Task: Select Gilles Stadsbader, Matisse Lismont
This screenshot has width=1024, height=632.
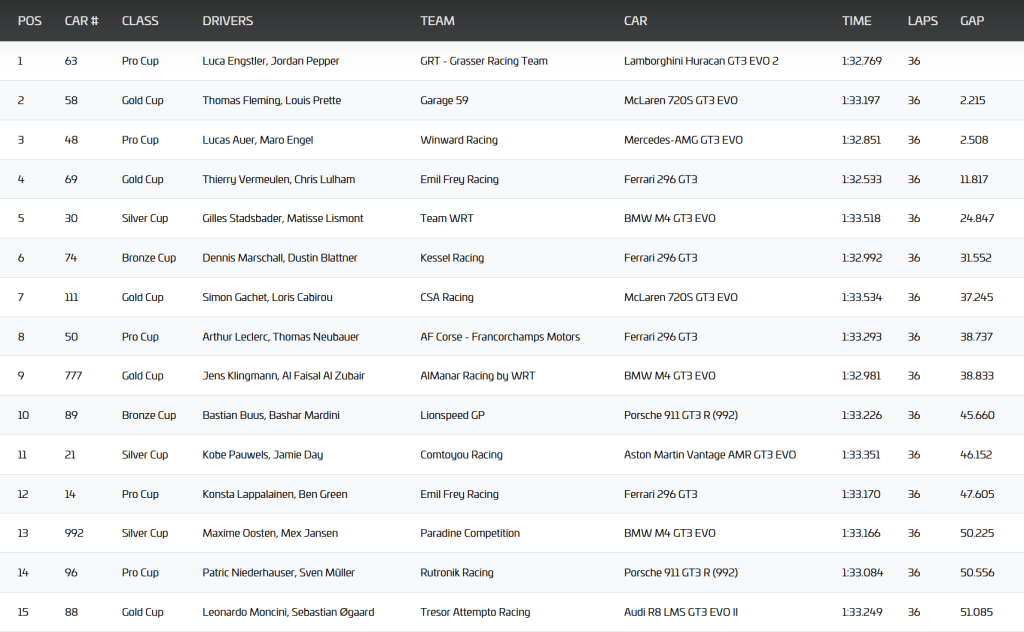Action: pos(282,218)
